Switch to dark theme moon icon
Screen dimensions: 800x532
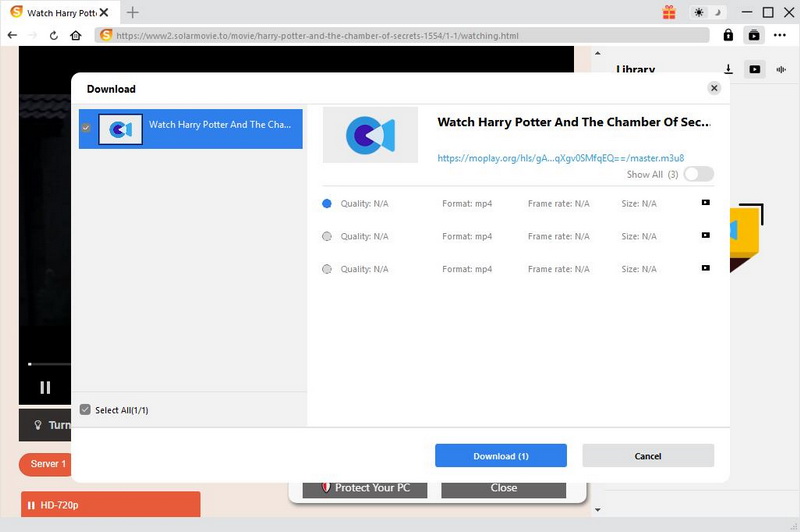point(718,12)
